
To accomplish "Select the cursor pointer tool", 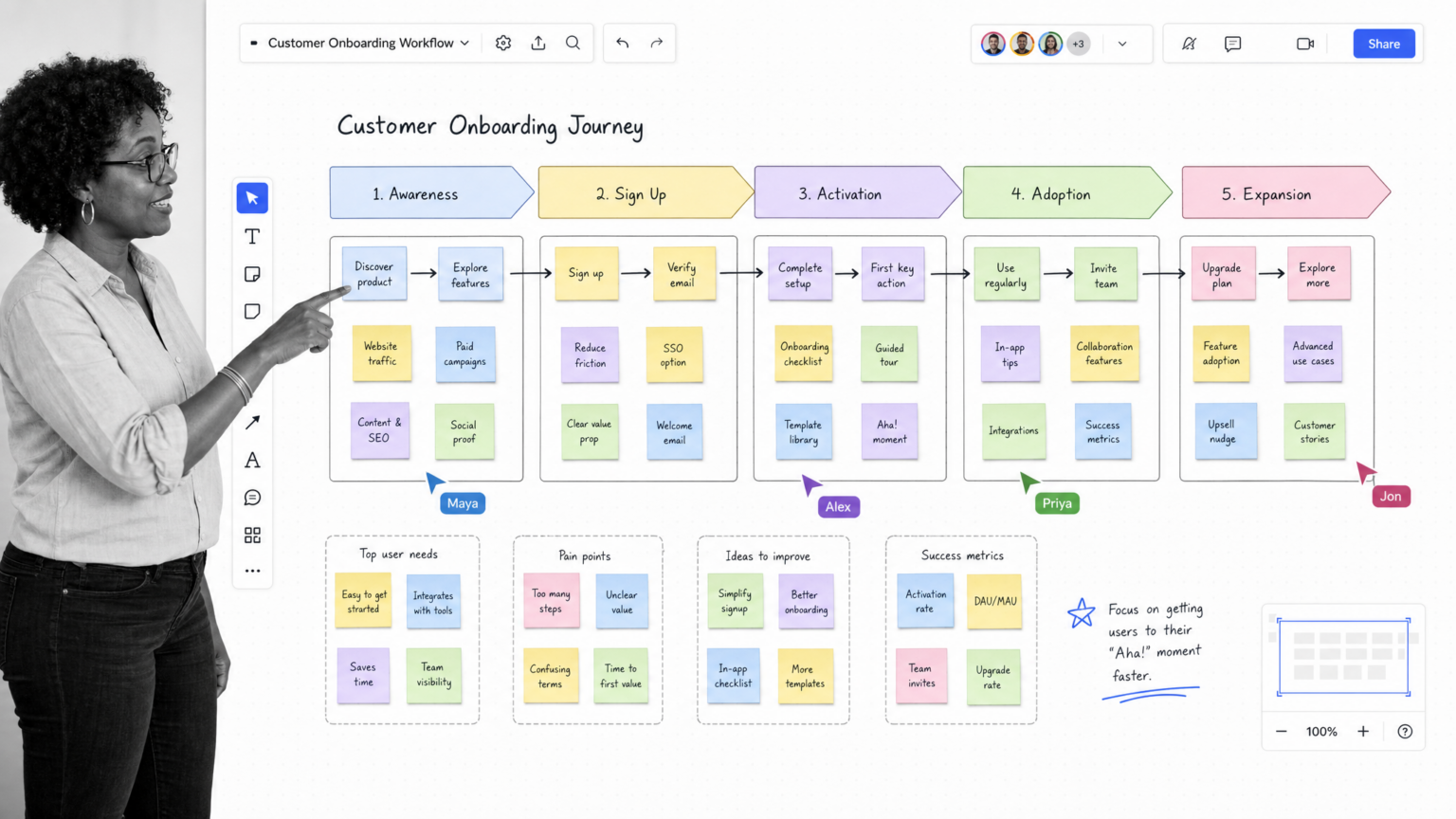I will (252, 198).
